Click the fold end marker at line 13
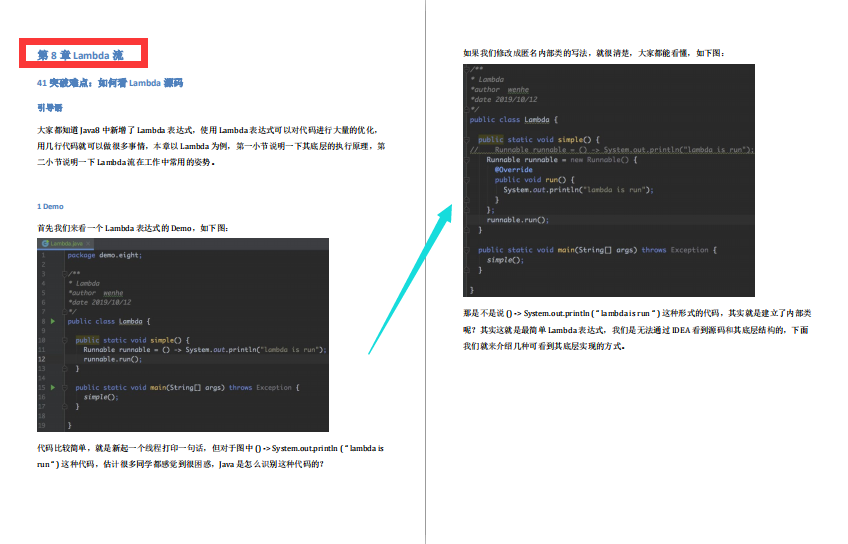Viewport: 848px width, 544px height. click(x=64, y=368)
